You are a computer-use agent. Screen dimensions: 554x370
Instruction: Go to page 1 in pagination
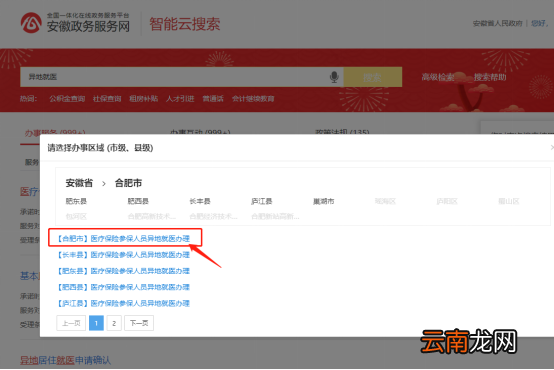(x=96, y=323)
